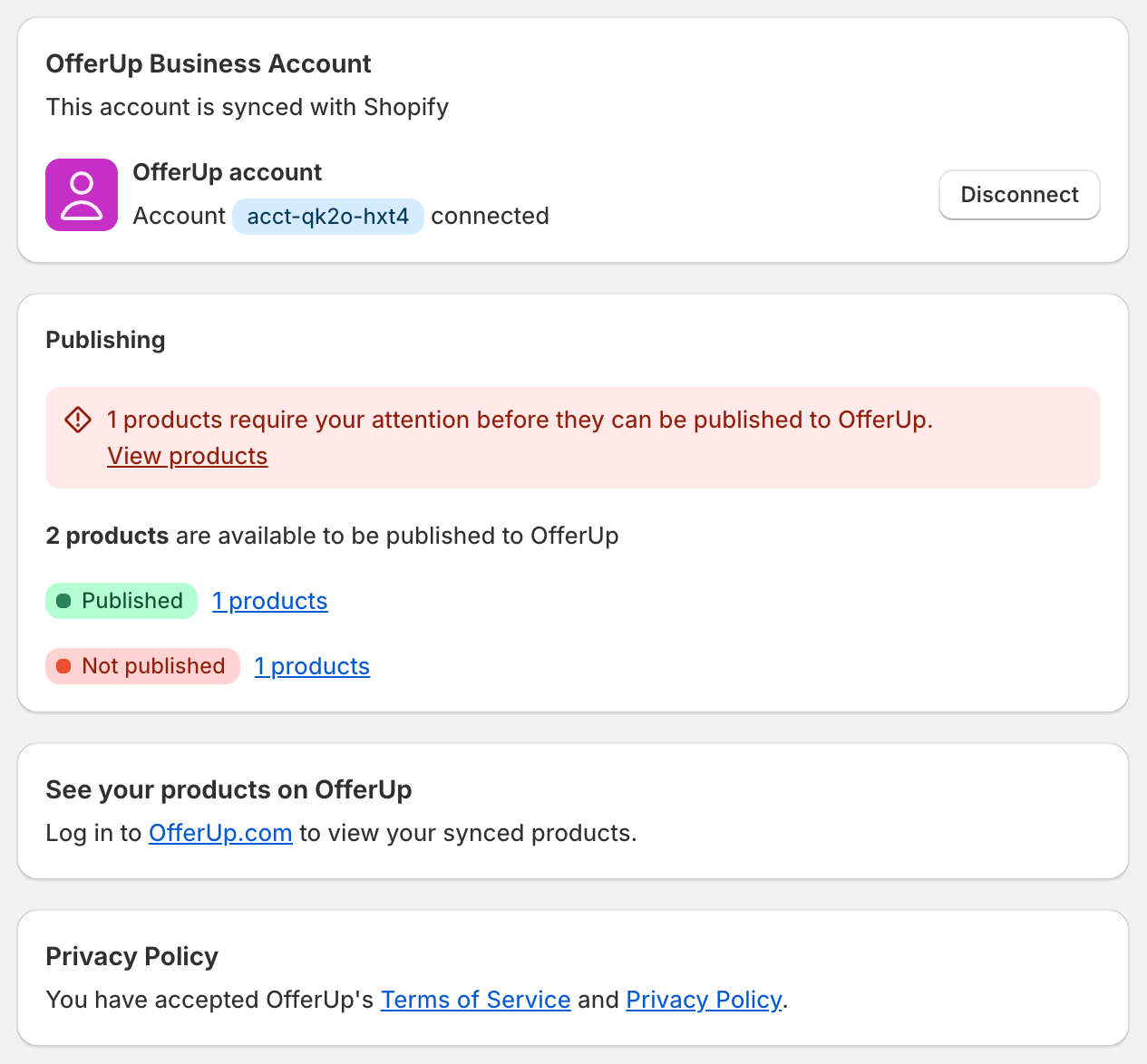Click Disconnect to unlink the OfferUp account
This screenshot has width=1147, height=1064.
coord(1018,194)
